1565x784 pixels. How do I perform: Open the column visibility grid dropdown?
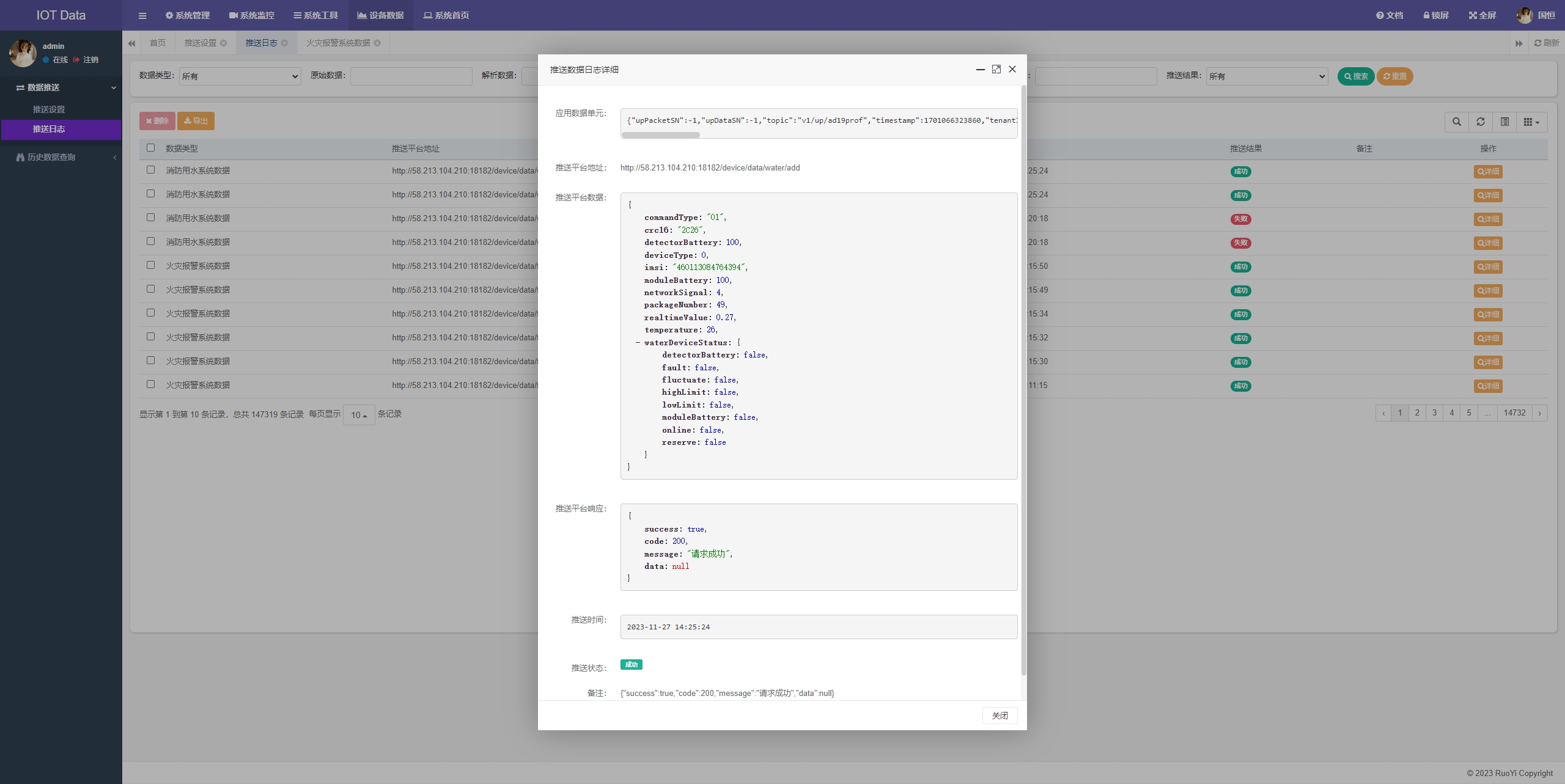[x=1531, y=122]
